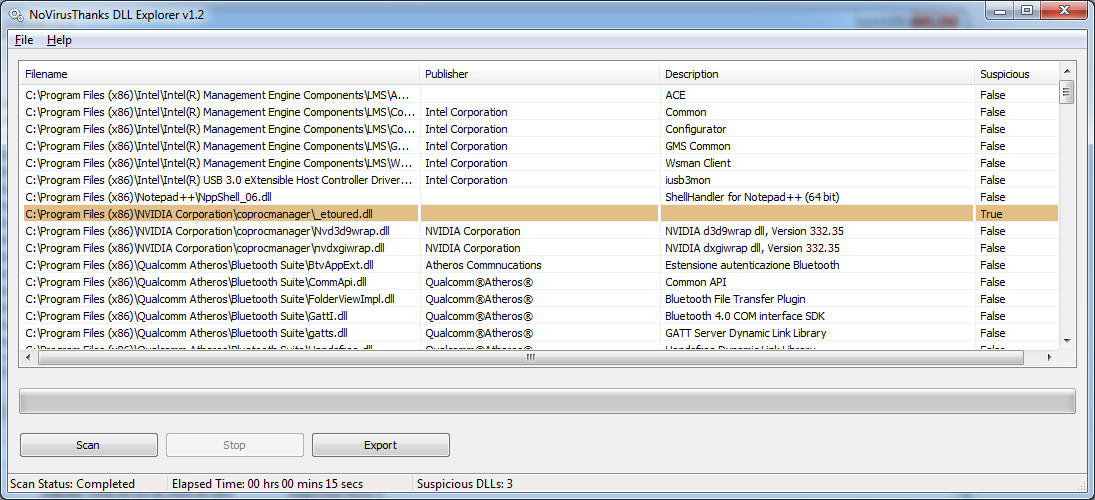Select the suspicious _etoured.dll row

pyautogui.click(x=539, y=214)
